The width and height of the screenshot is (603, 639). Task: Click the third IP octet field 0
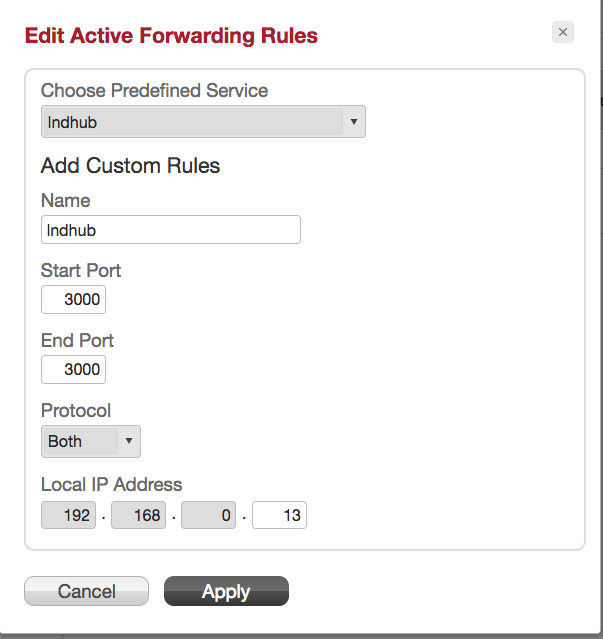[209, 516]
